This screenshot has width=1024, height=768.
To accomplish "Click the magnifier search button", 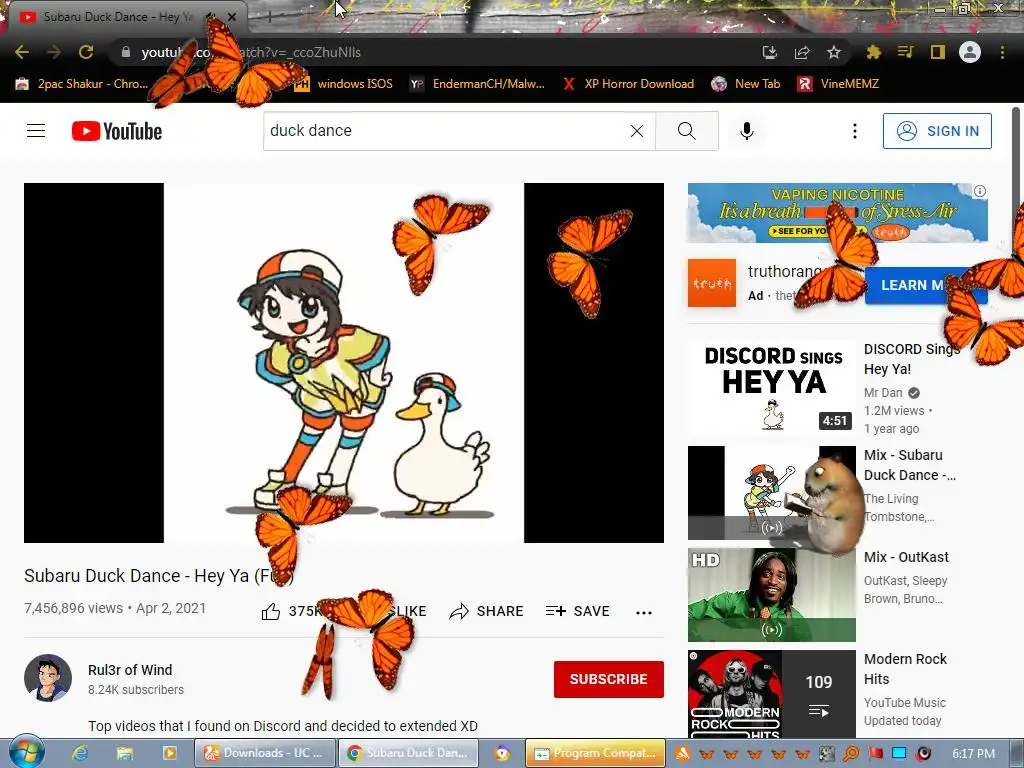I will pyautogui.click(x=686, y=131).
